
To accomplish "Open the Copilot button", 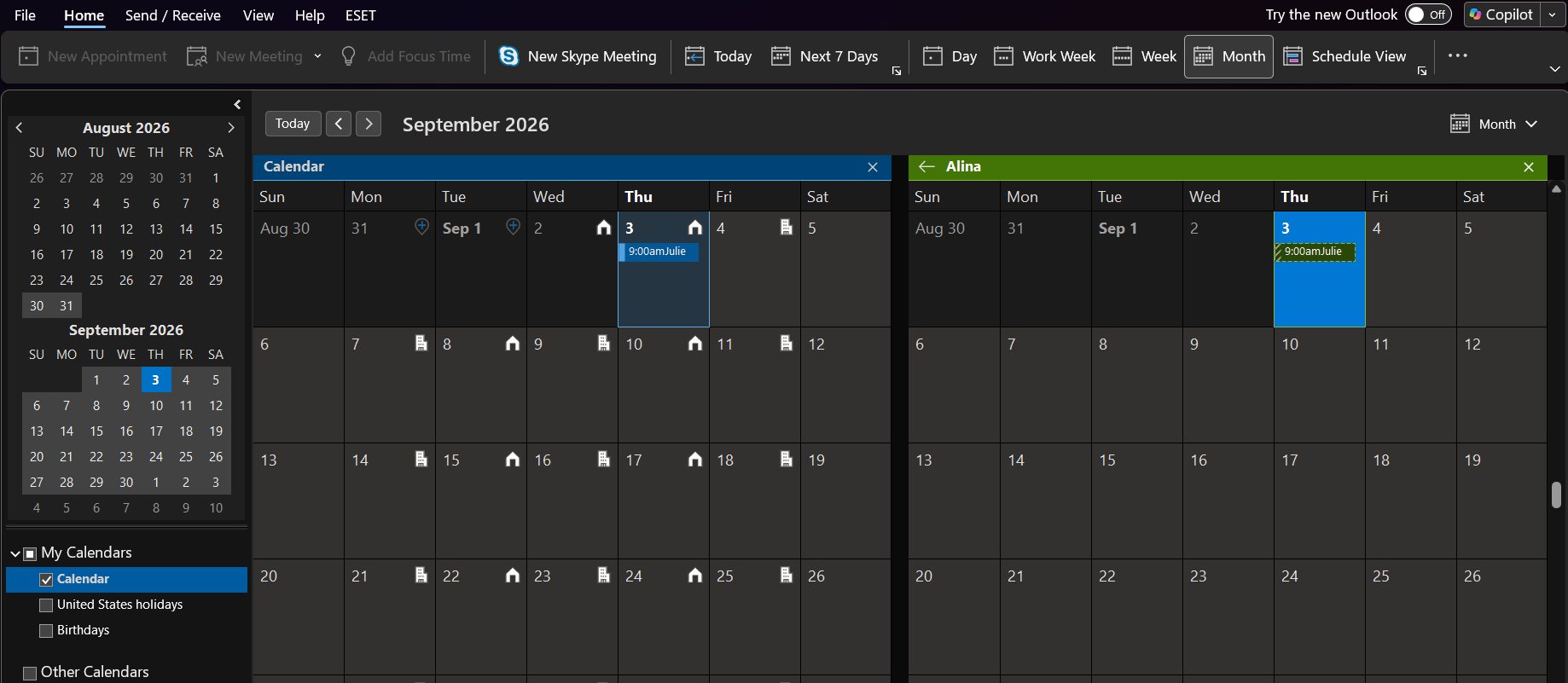I will coord(1502,14).
